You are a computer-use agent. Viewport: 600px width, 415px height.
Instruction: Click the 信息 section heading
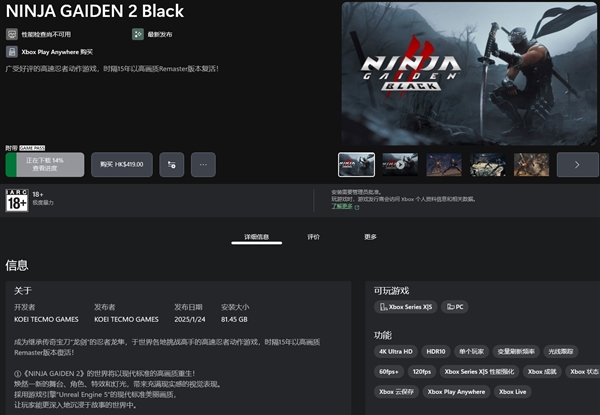17,265
